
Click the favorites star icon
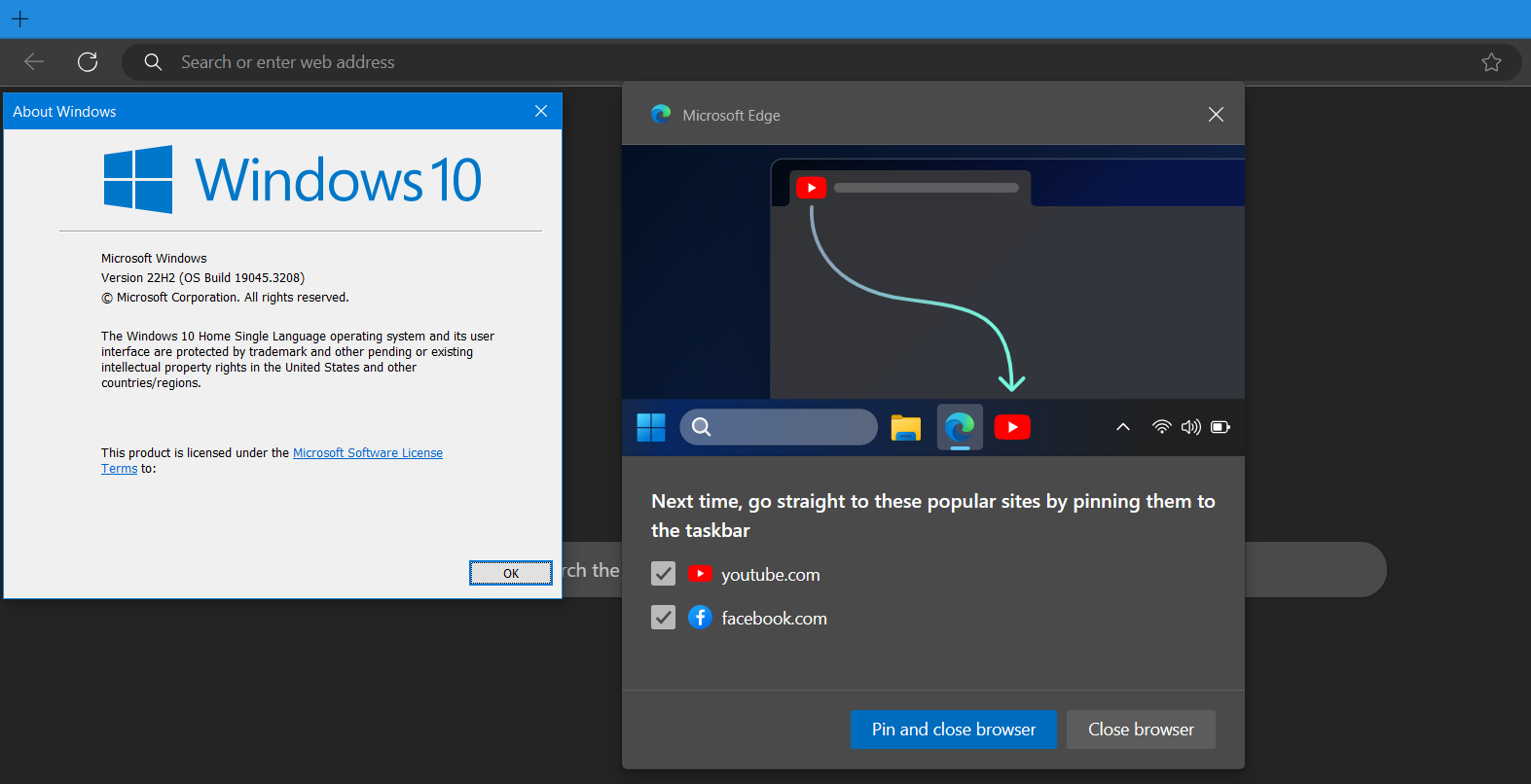(1490, 62)
